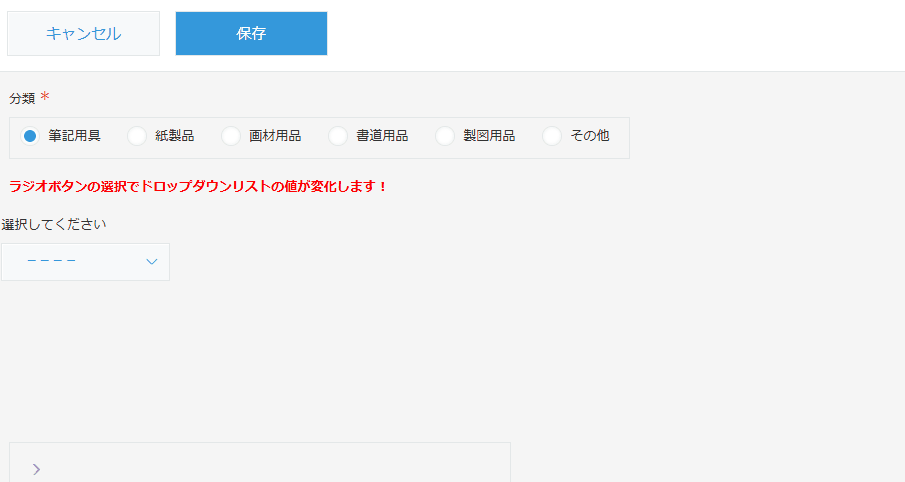Click the キャンセル button

click(83, 33)
